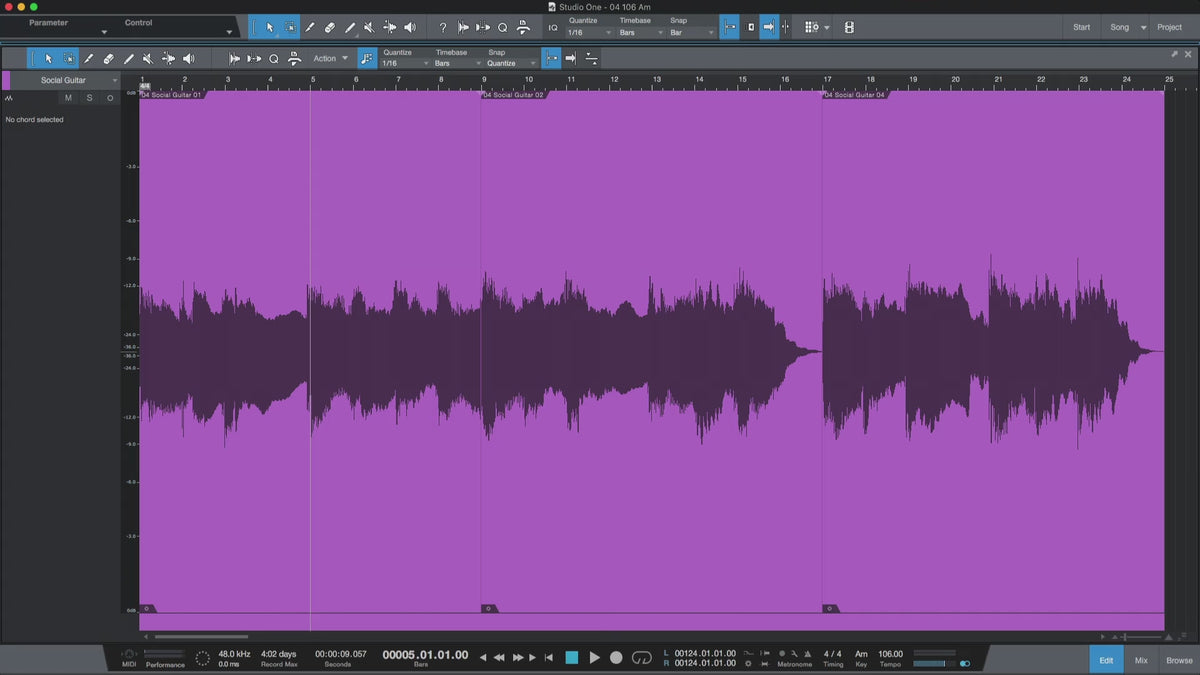Detach the editor panel with the pop-out icon
This screenshot has height=675, width=1200.
[x=1175, y=54]
